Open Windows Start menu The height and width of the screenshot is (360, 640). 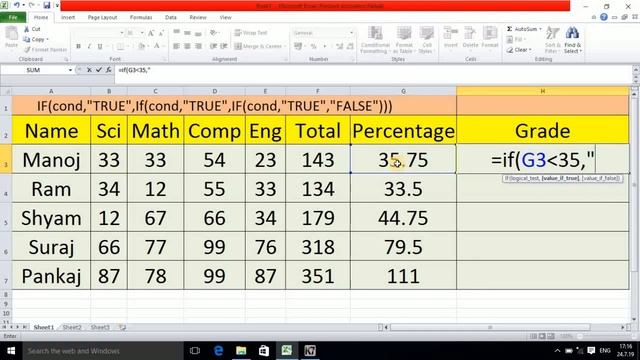pos(11,351)
